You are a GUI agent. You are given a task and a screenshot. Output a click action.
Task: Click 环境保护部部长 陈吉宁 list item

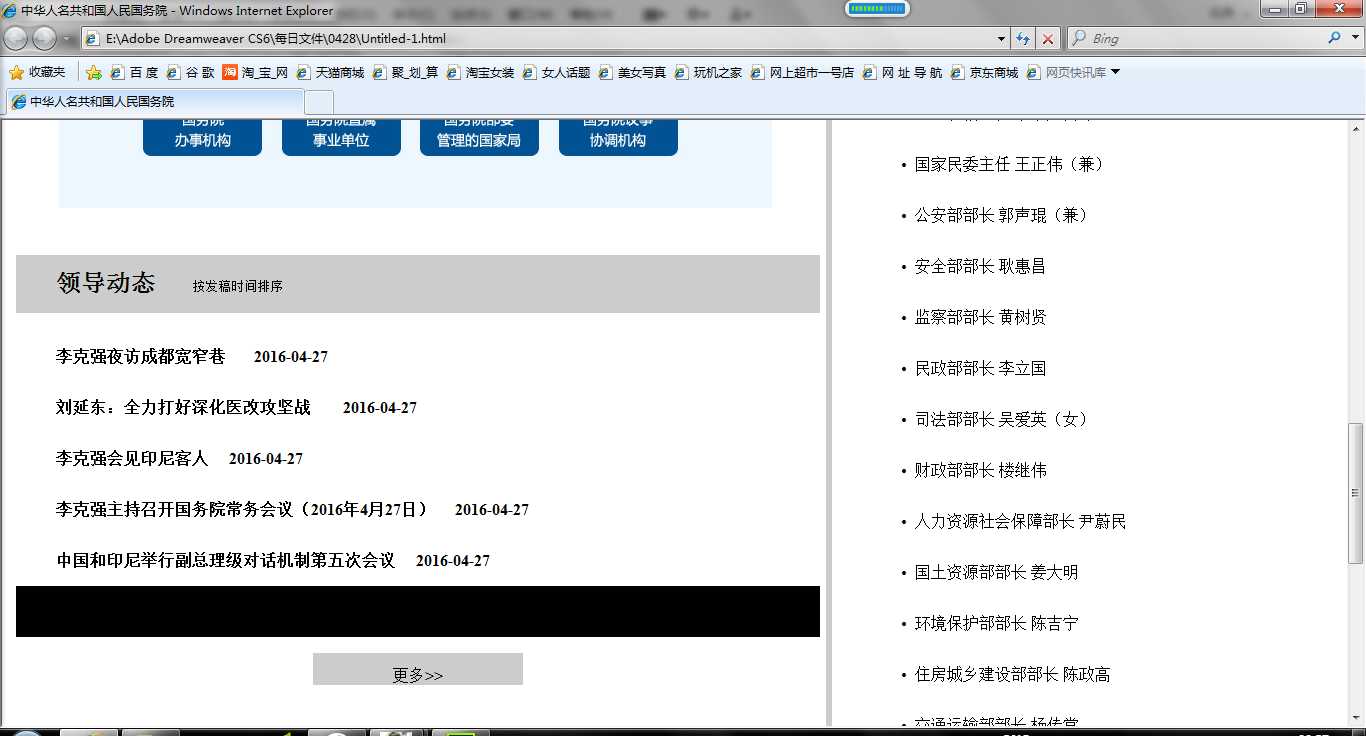[996, 623]
